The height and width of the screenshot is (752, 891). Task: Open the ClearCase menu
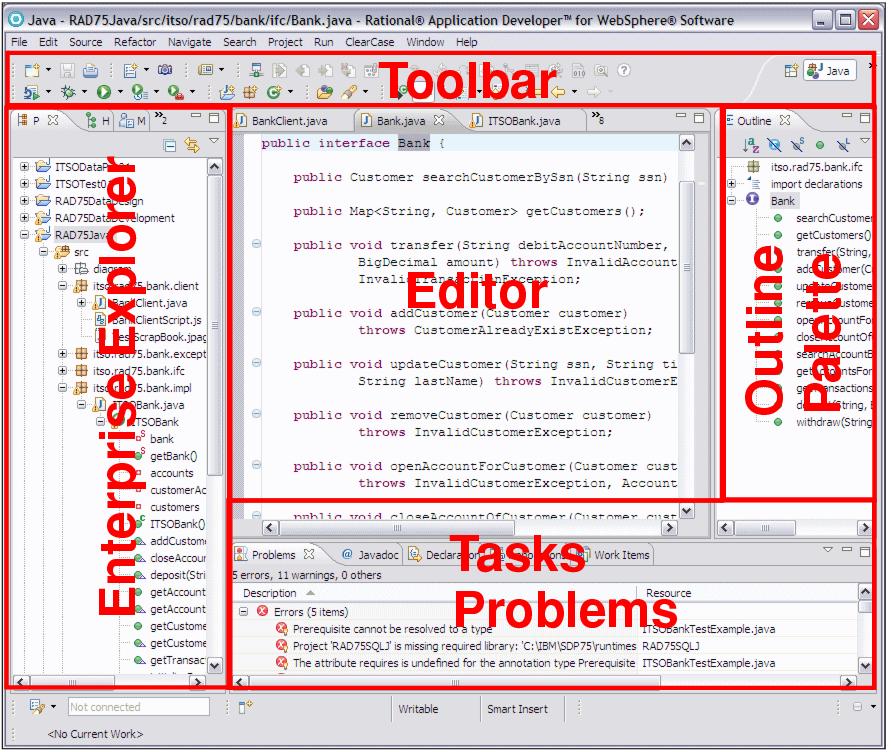pyautogui.click(x=369, y=42)
